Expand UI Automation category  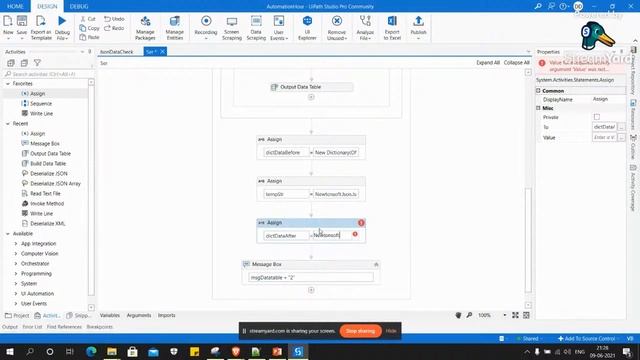click(16, 294)
